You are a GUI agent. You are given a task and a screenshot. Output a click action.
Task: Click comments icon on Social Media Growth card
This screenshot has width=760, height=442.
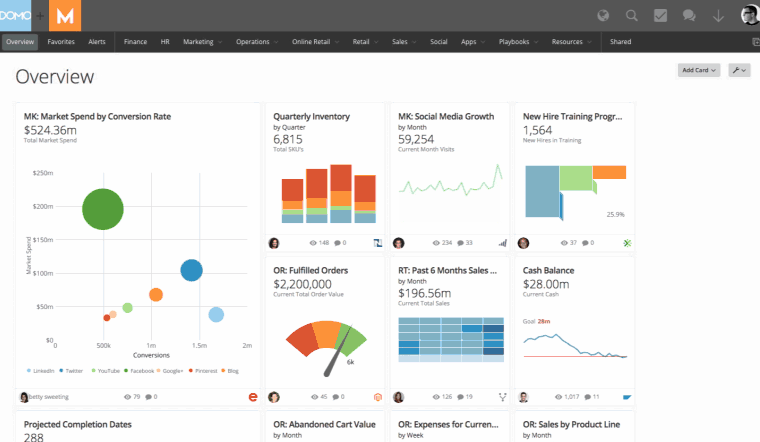[x=460, y=242]
